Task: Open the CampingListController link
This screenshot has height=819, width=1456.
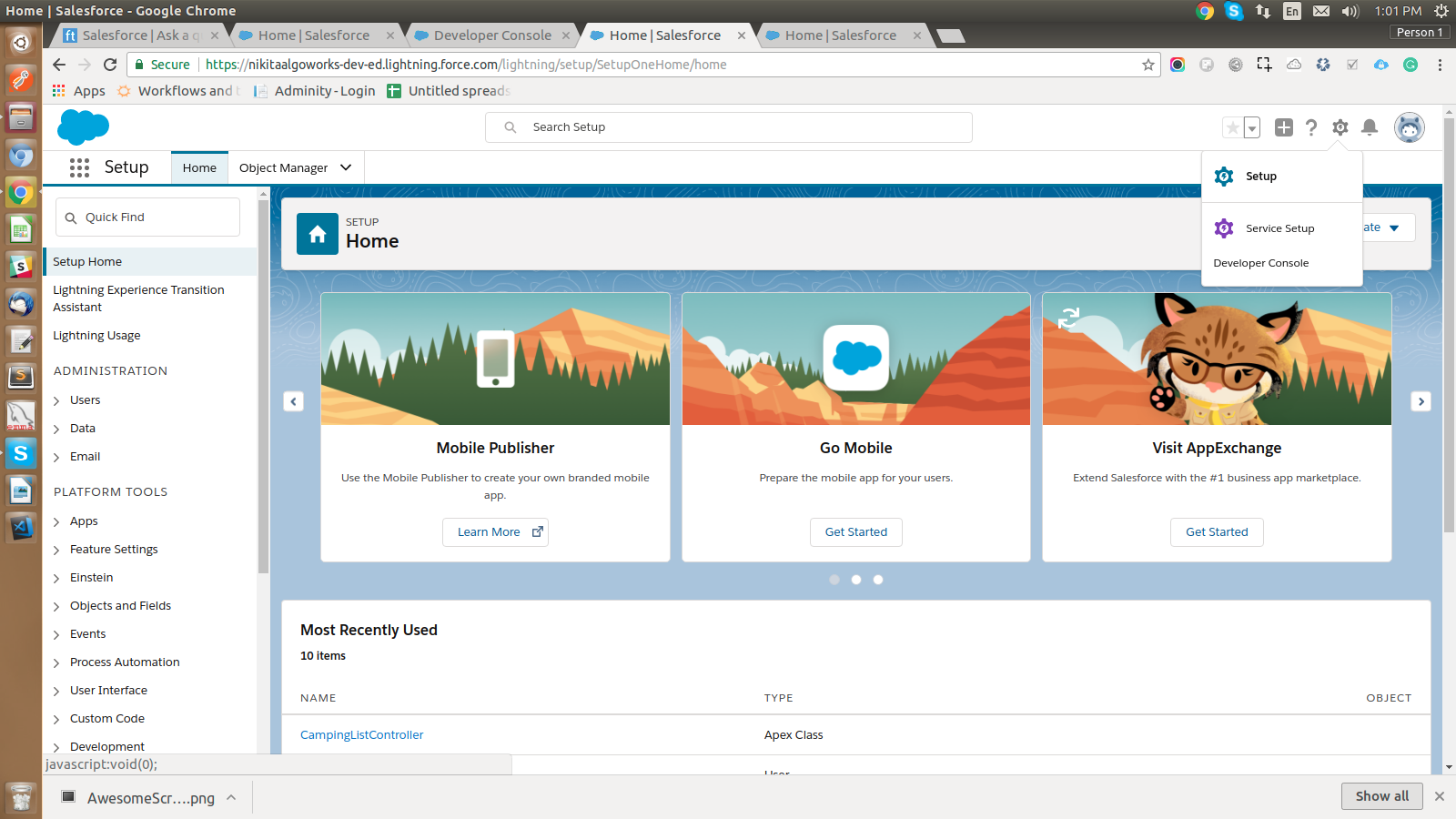Action: click(361, 735)
